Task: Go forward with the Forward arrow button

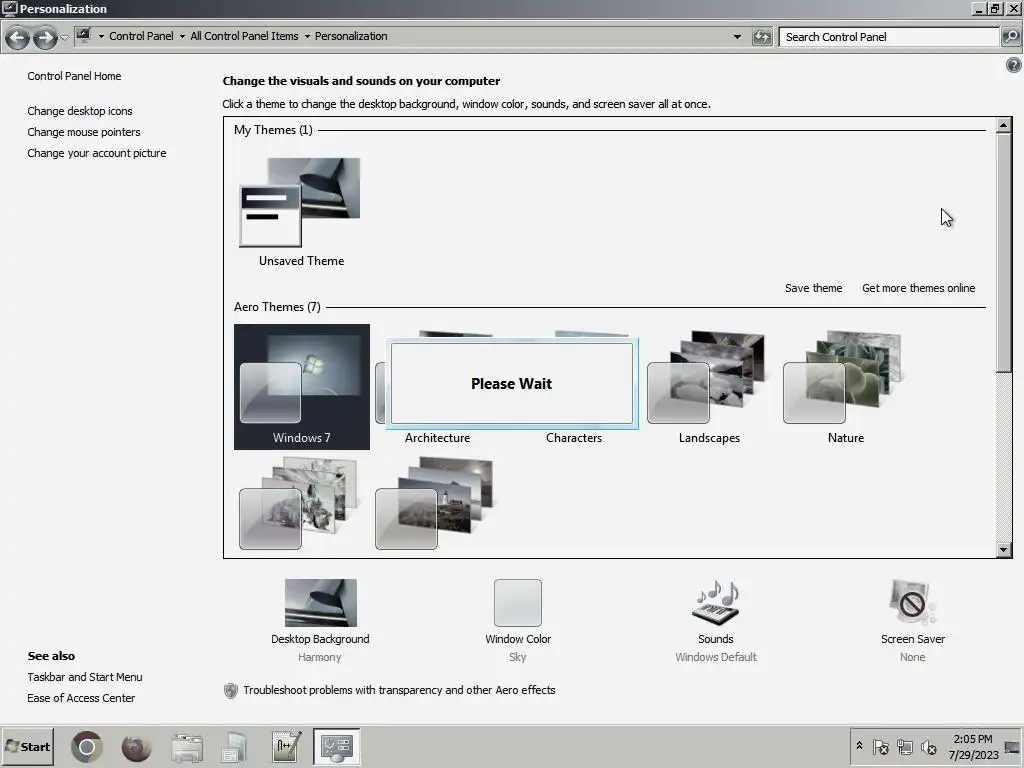Action: click(44, 38)
